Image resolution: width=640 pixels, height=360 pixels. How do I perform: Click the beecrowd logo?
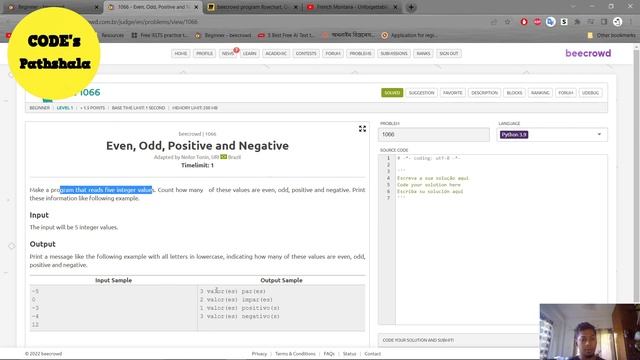(x=588, y=53)
